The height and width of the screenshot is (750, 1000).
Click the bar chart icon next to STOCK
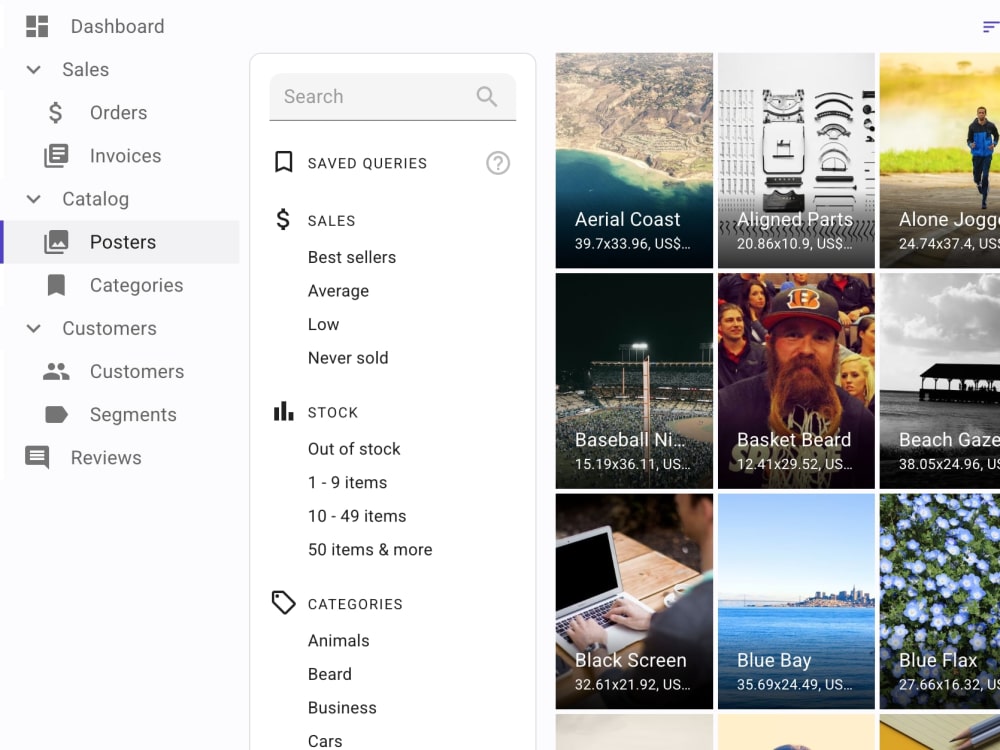[284, 411]
